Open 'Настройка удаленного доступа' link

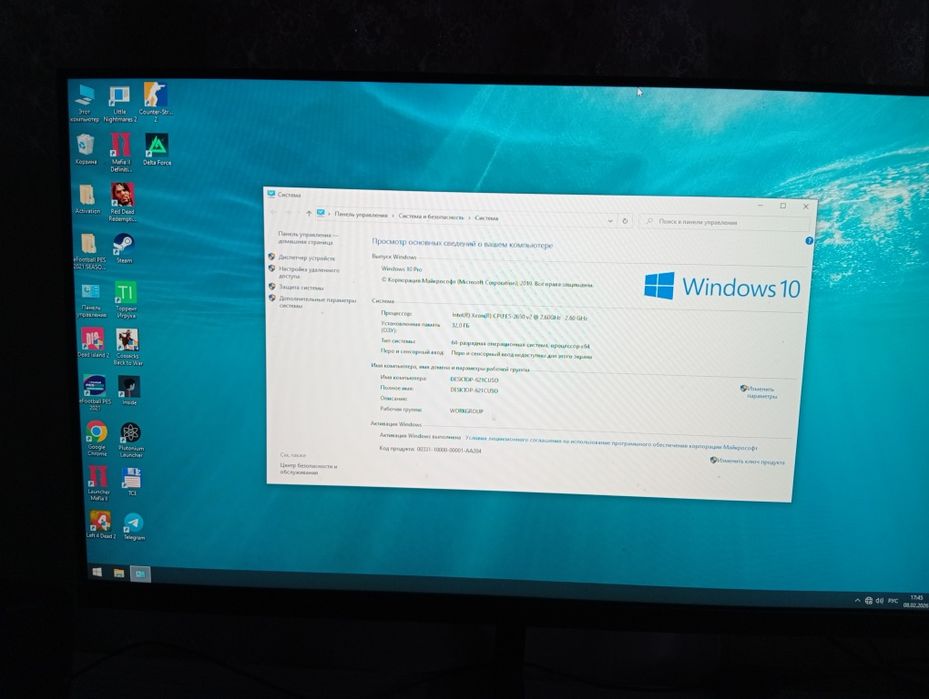coord(309,272)
